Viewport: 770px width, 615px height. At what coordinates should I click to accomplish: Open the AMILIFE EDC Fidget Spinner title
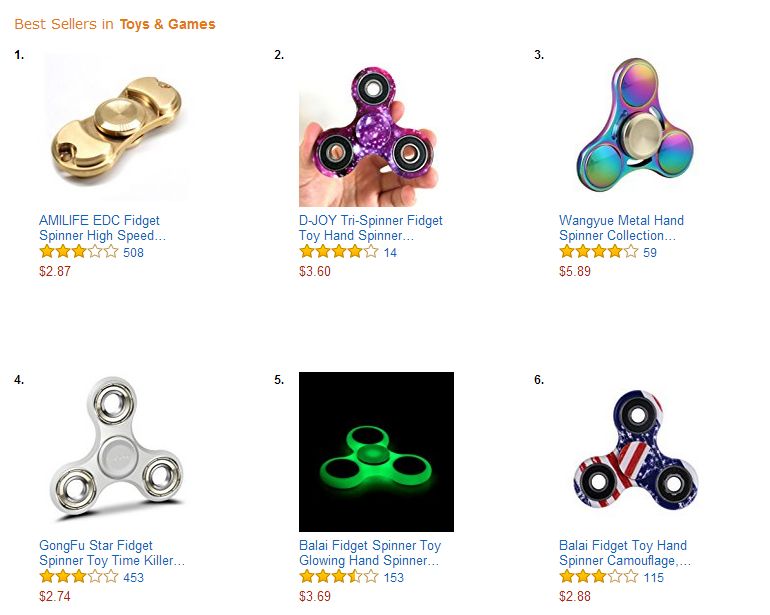(103, 228)
